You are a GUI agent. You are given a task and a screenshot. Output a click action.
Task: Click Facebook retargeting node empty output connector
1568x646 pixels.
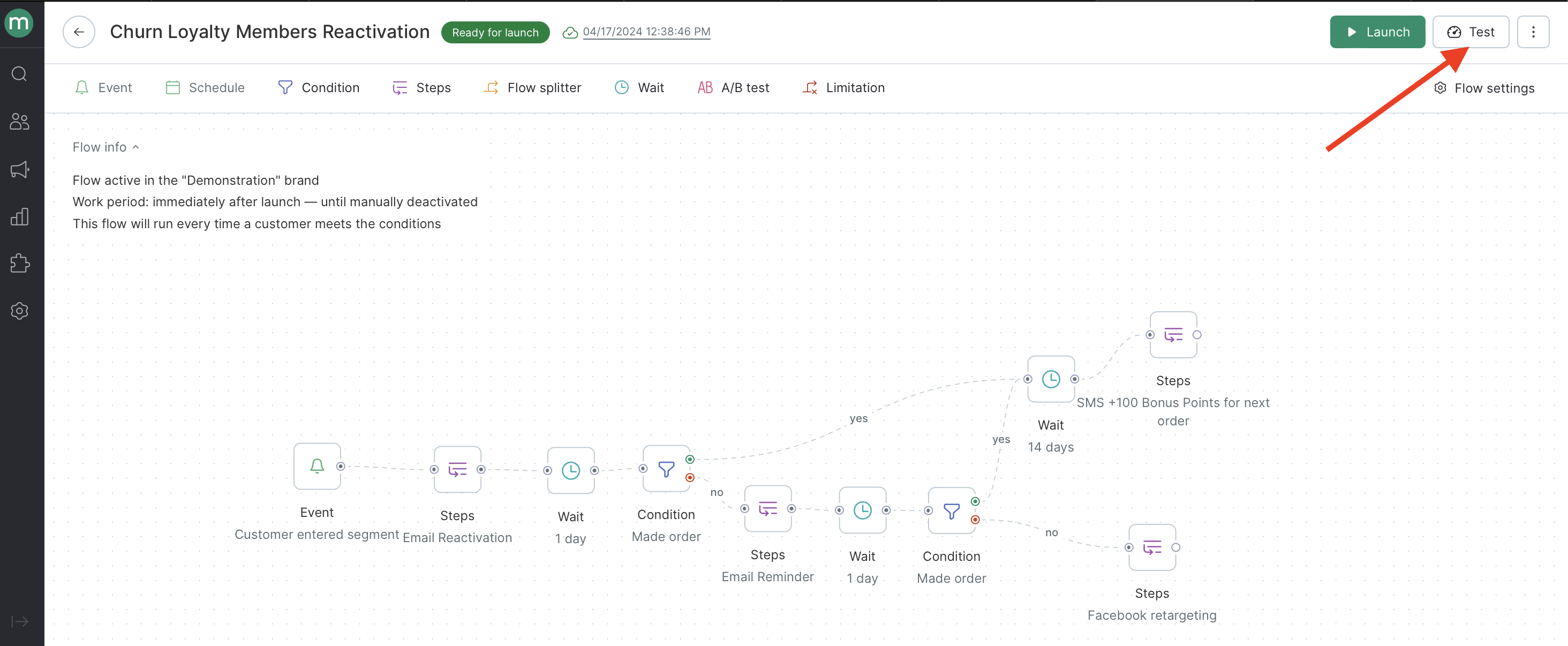point(1176,547)
